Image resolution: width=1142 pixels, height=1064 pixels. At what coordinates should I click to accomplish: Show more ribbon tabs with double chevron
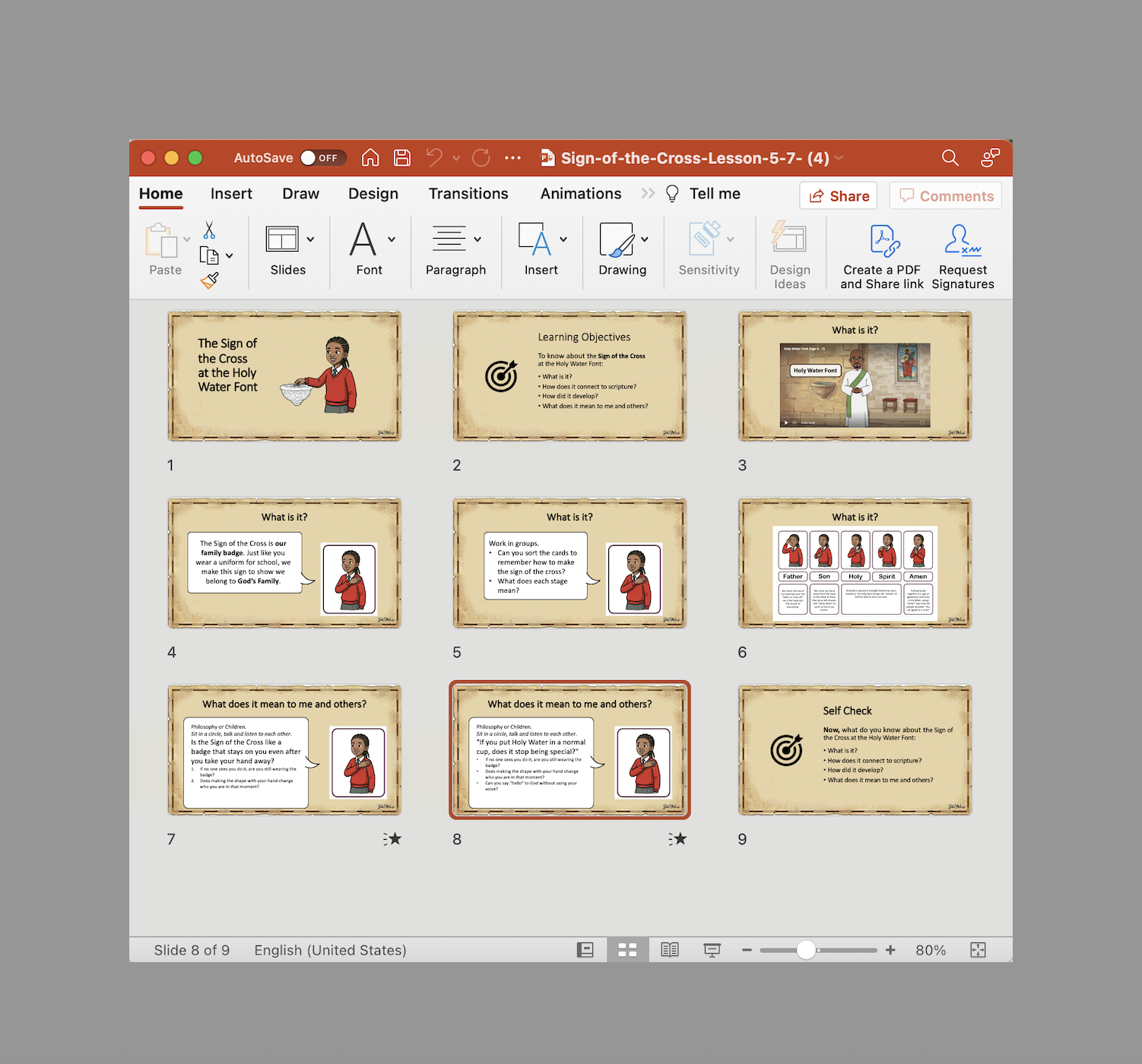(x=648, y=193)
